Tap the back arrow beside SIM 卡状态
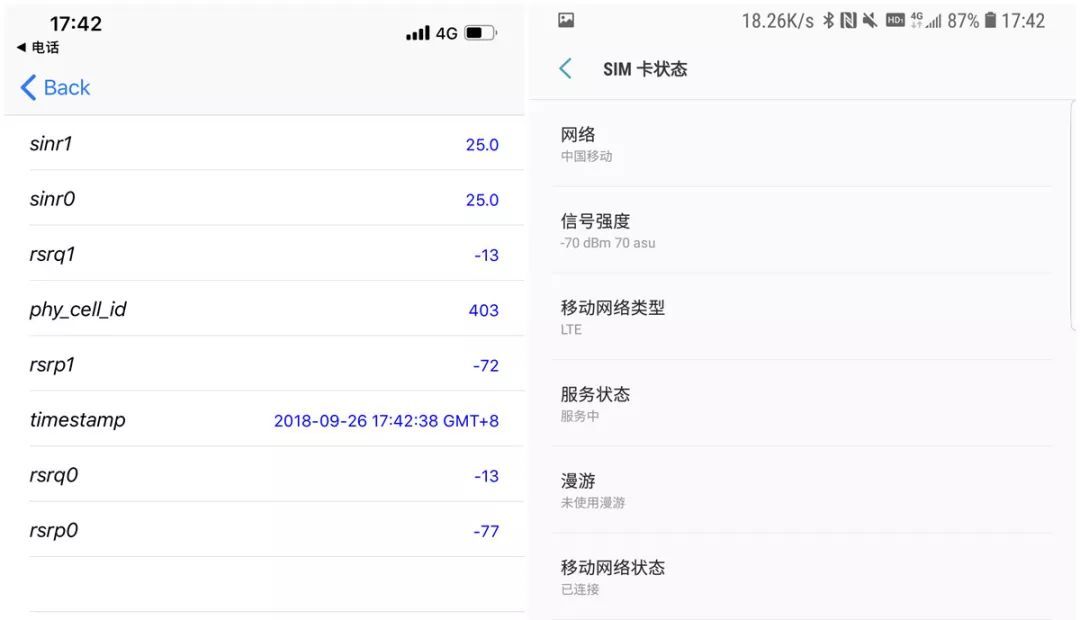Image resolution: width=1080 pixels, height=620 pixels. pos(565,68)
